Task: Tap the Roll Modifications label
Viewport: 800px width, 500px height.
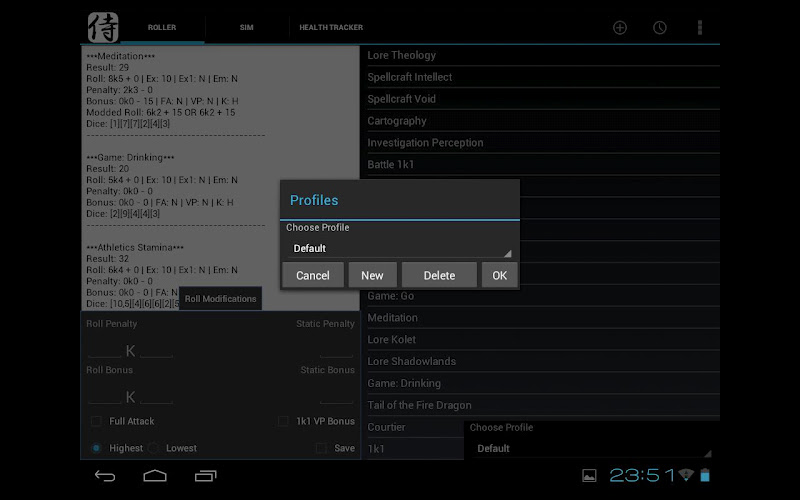Action: pyautogui.click(x=220, y=299)
